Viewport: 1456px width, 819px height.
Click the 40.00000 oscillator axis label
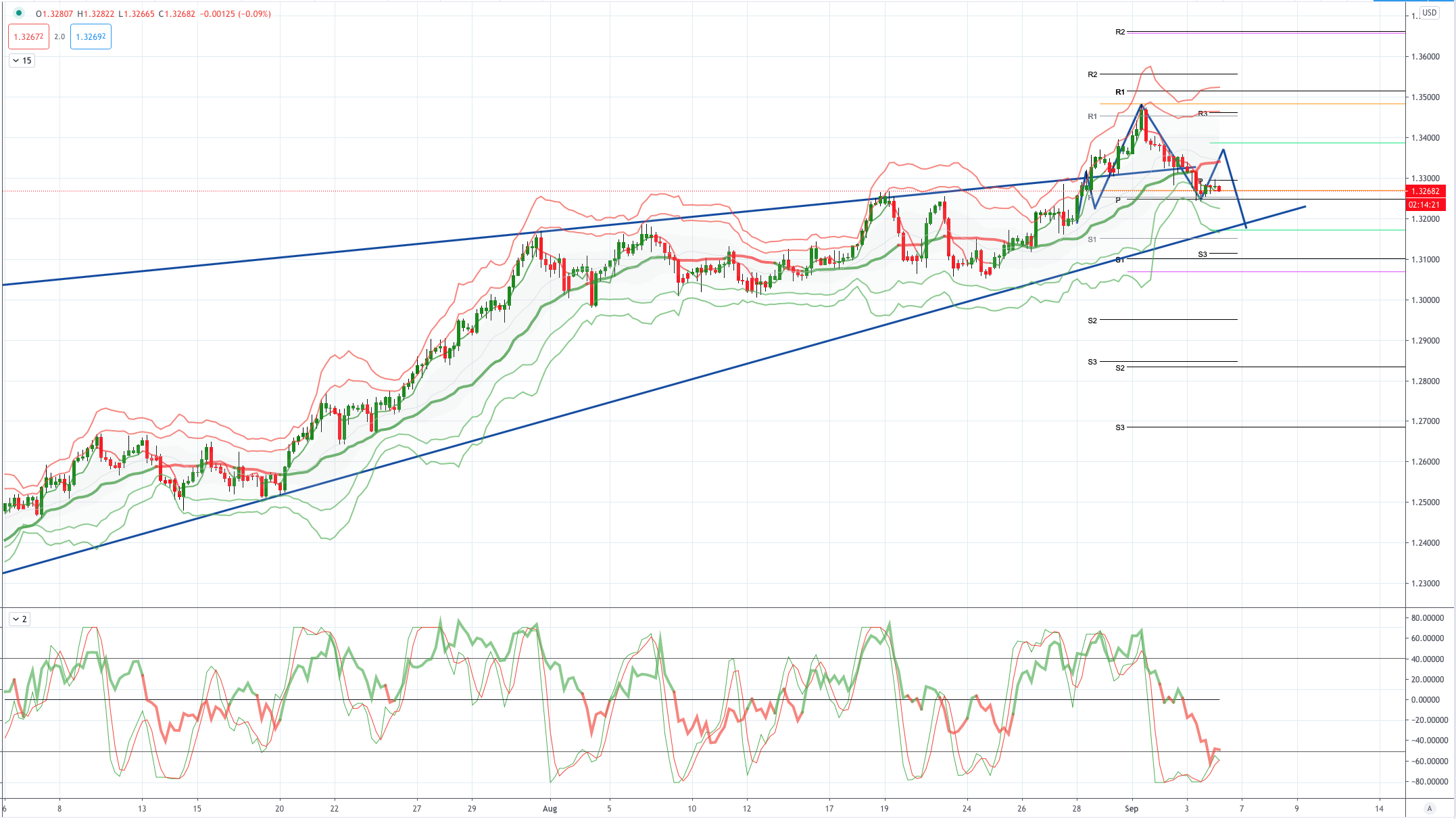[x=1427, y=659]
